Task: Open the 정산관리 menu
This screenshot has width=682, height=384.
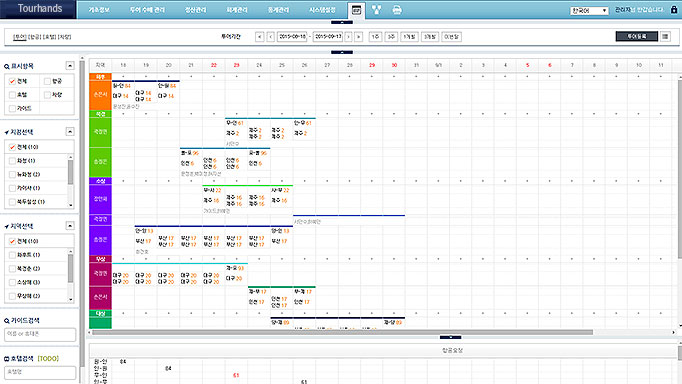Action: tap(195, 10)
